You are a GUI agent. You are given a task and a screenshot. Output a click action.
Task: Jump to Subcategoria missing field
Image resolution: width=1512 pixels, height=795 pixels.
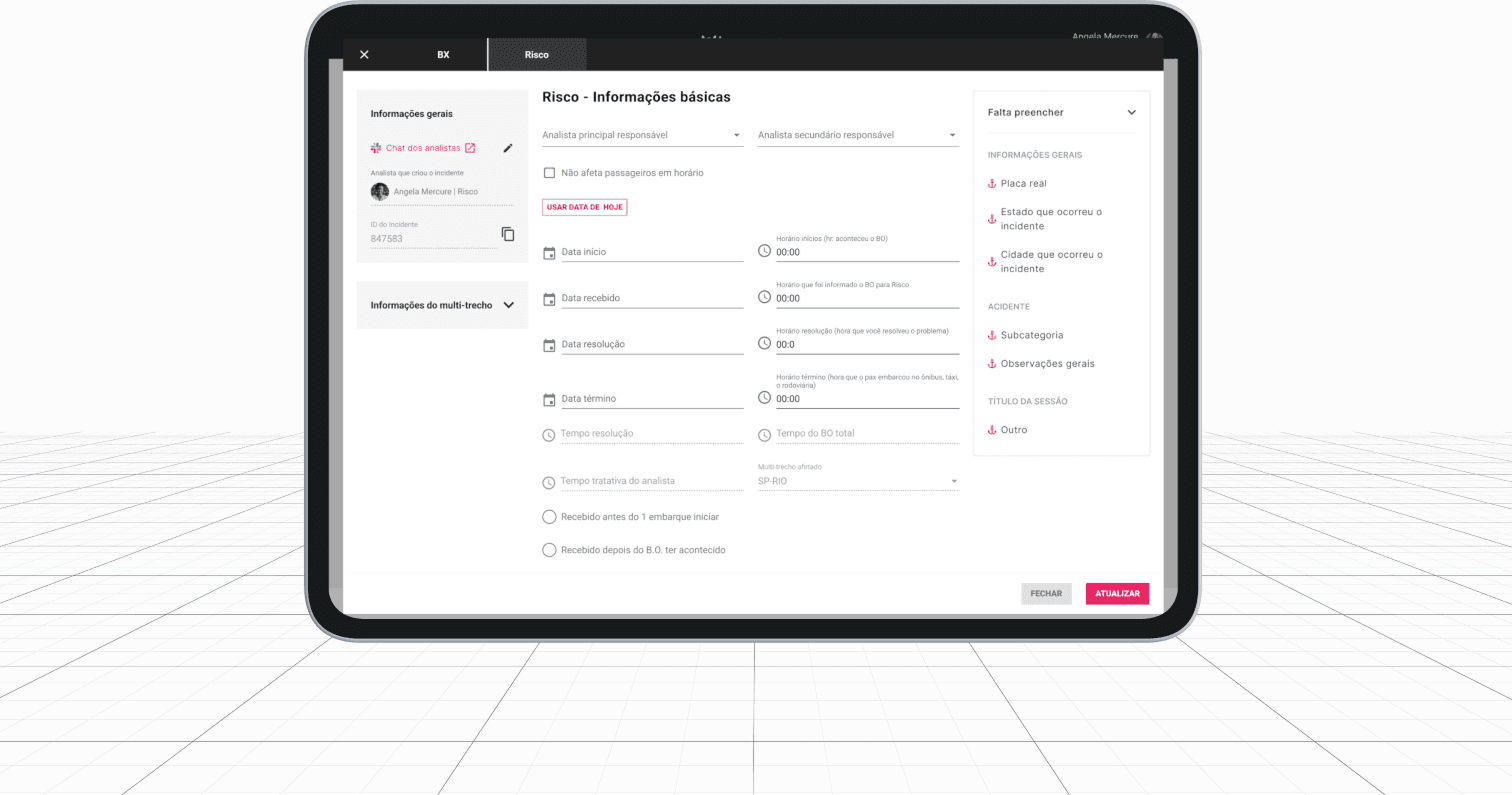(1031, 336)
